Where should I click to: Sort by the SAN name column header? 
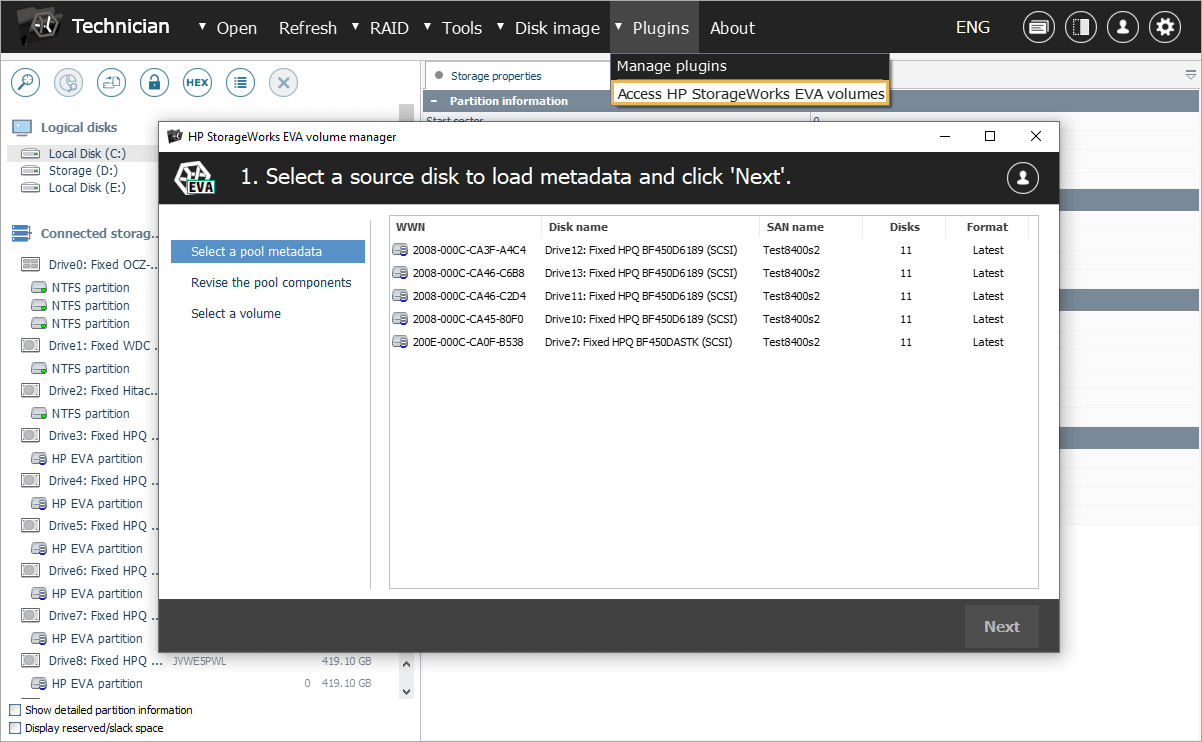[810, 227]
